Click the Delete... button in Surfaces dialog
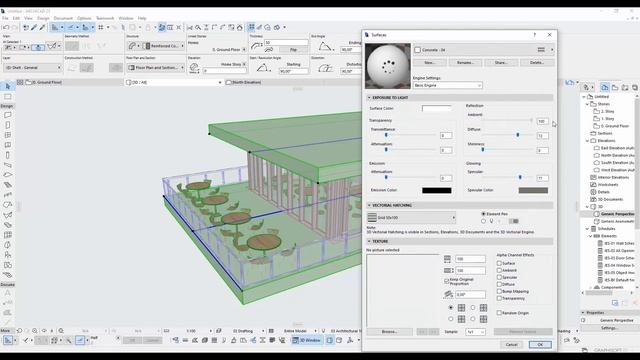This screenshot has height=360, width=640. click(537, 62)
